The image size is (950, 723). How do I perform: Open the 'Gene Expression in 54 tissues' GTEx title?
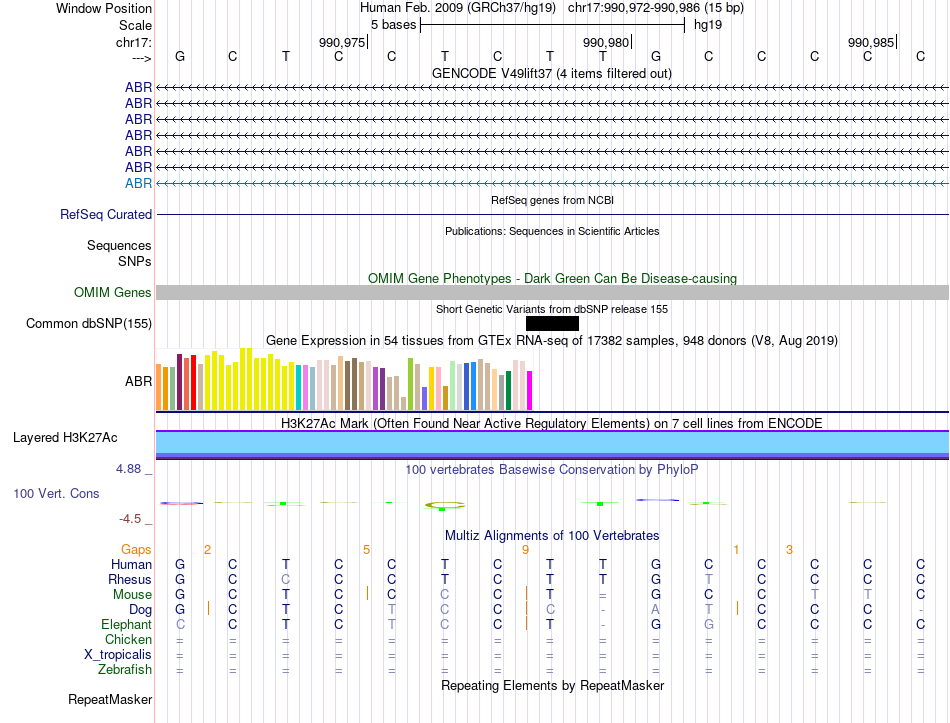552,341
